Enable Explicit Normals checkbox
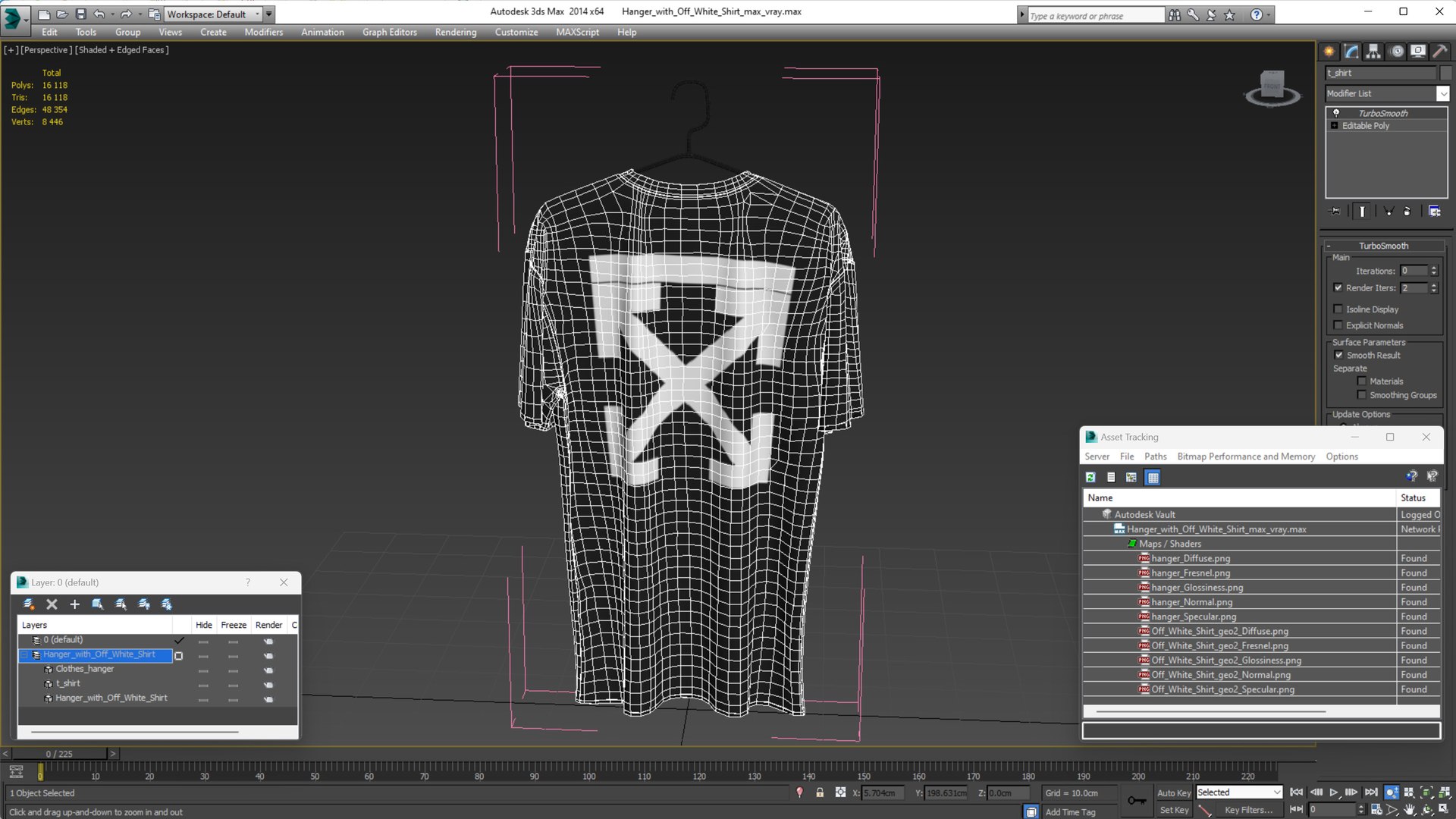The image size is (1456, 819). [1338, 325]
